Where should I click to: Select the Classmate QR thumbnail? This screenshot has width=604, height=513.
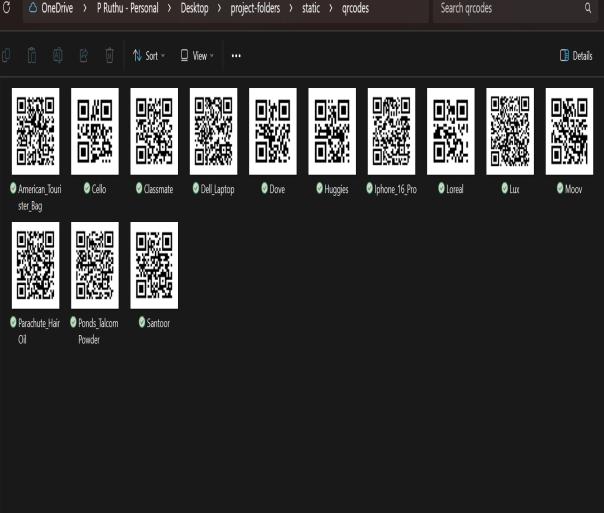tap(154, 131)
